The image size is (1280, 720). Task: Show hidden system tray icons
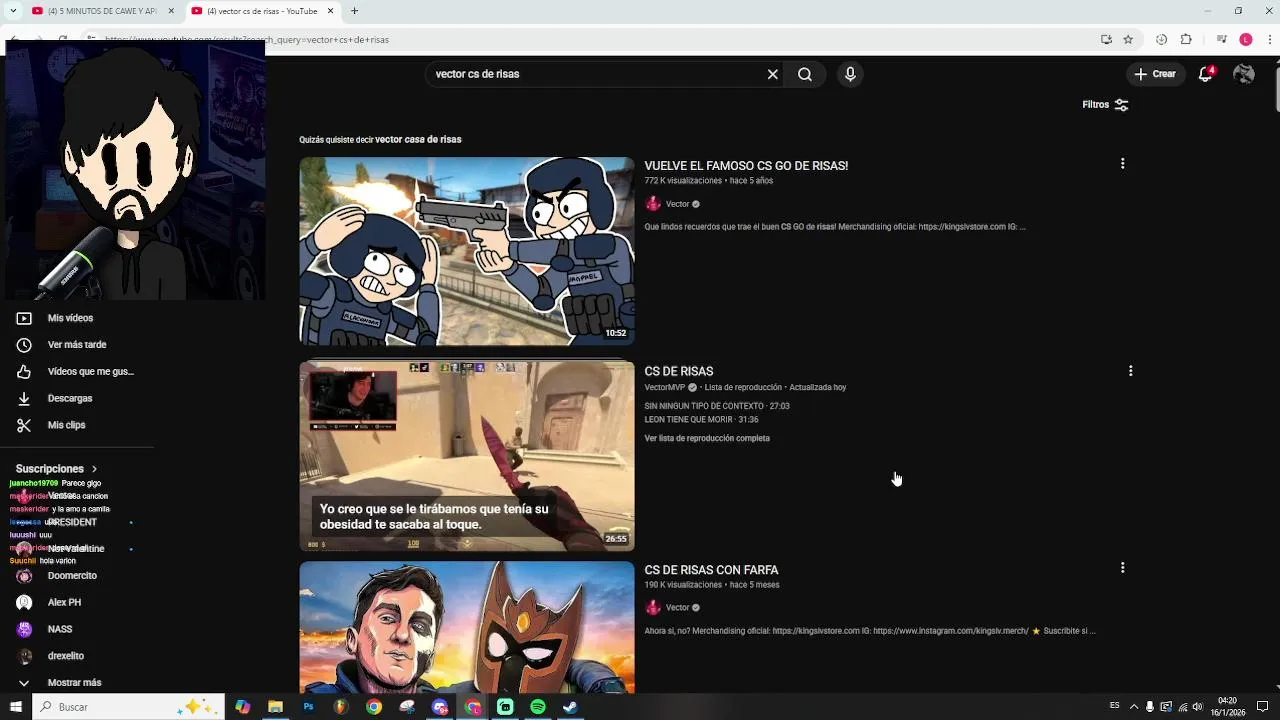pos(1134,707)
